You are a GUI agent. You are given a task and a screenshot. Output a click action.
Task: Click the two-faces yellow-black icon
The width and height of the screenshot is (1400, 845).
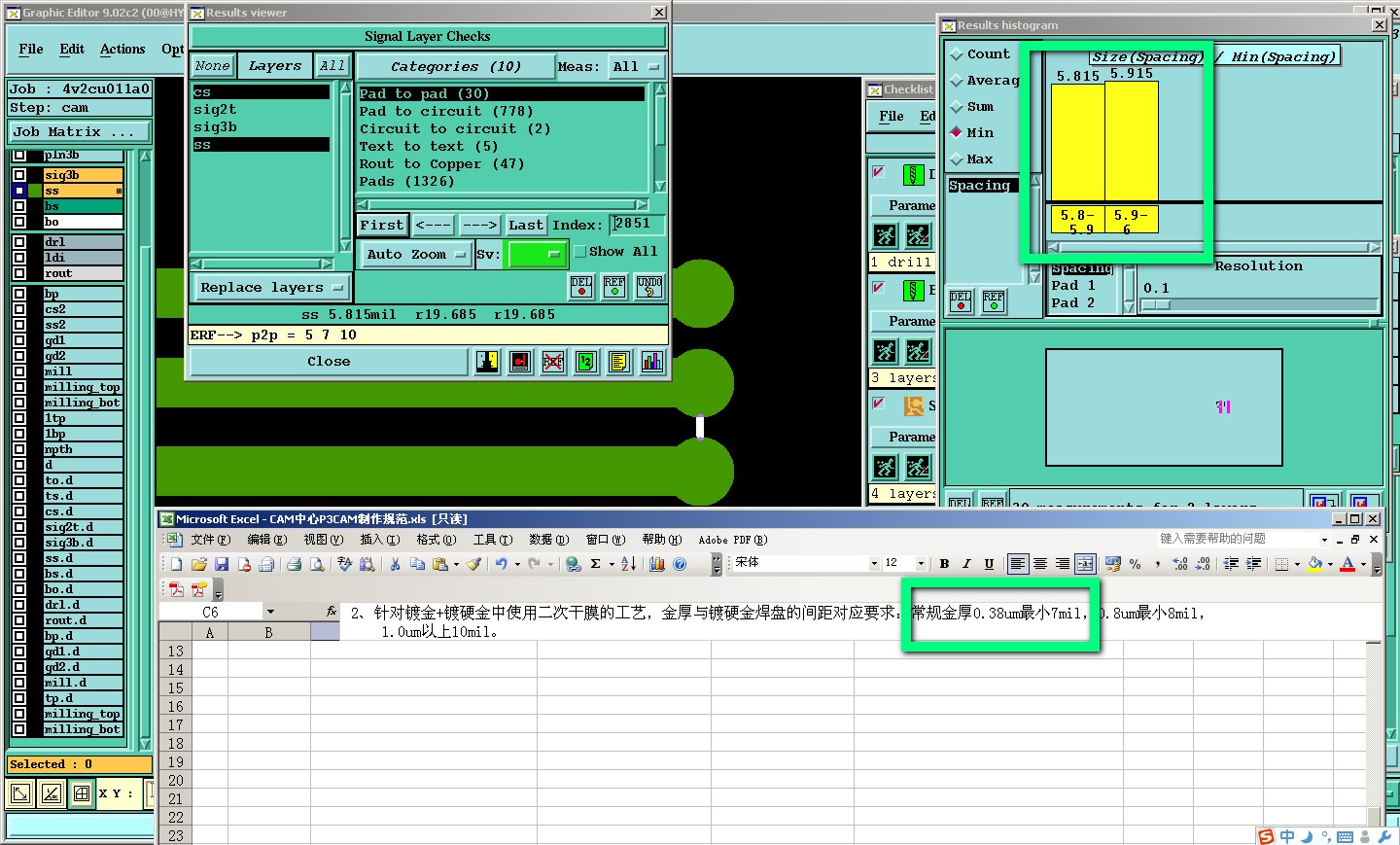487,362
